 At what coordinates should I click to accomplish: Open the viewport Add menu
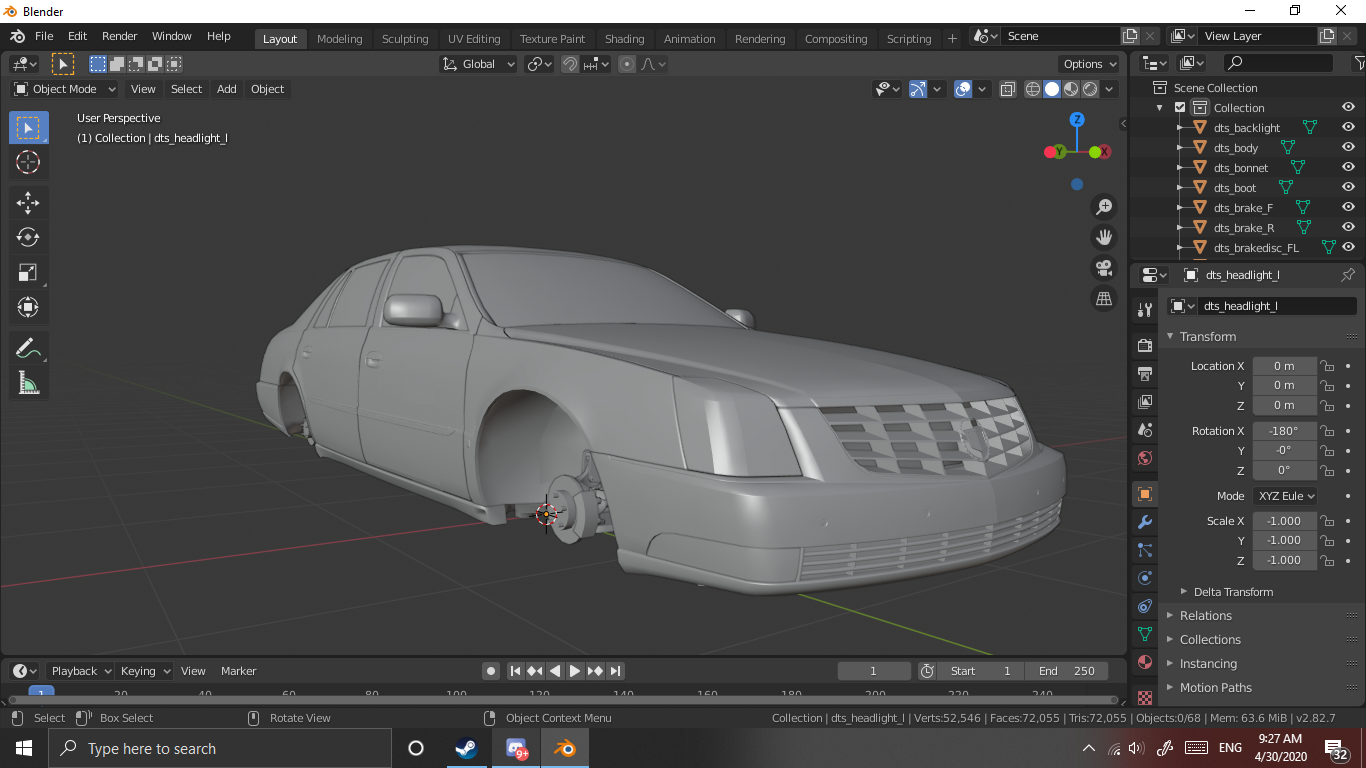(x=227, y=89)
